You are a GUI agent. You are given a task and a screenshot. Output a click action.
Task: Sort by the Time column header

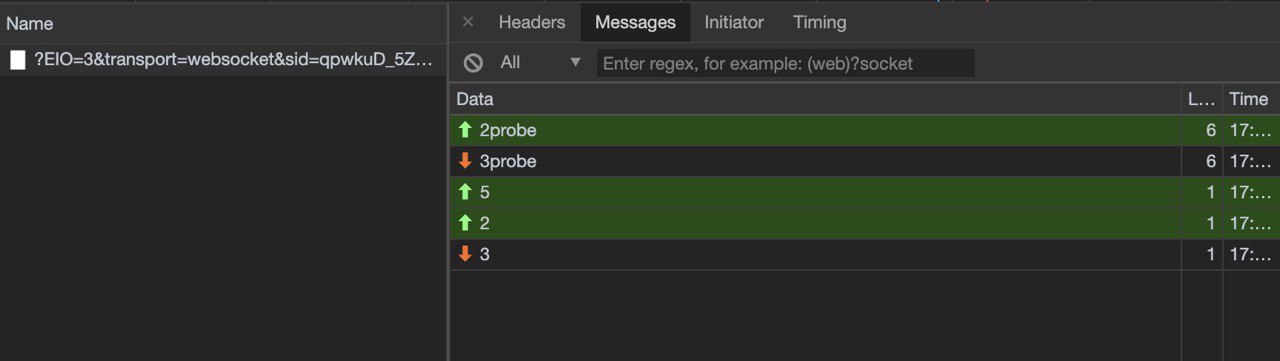pos(1250,99)
